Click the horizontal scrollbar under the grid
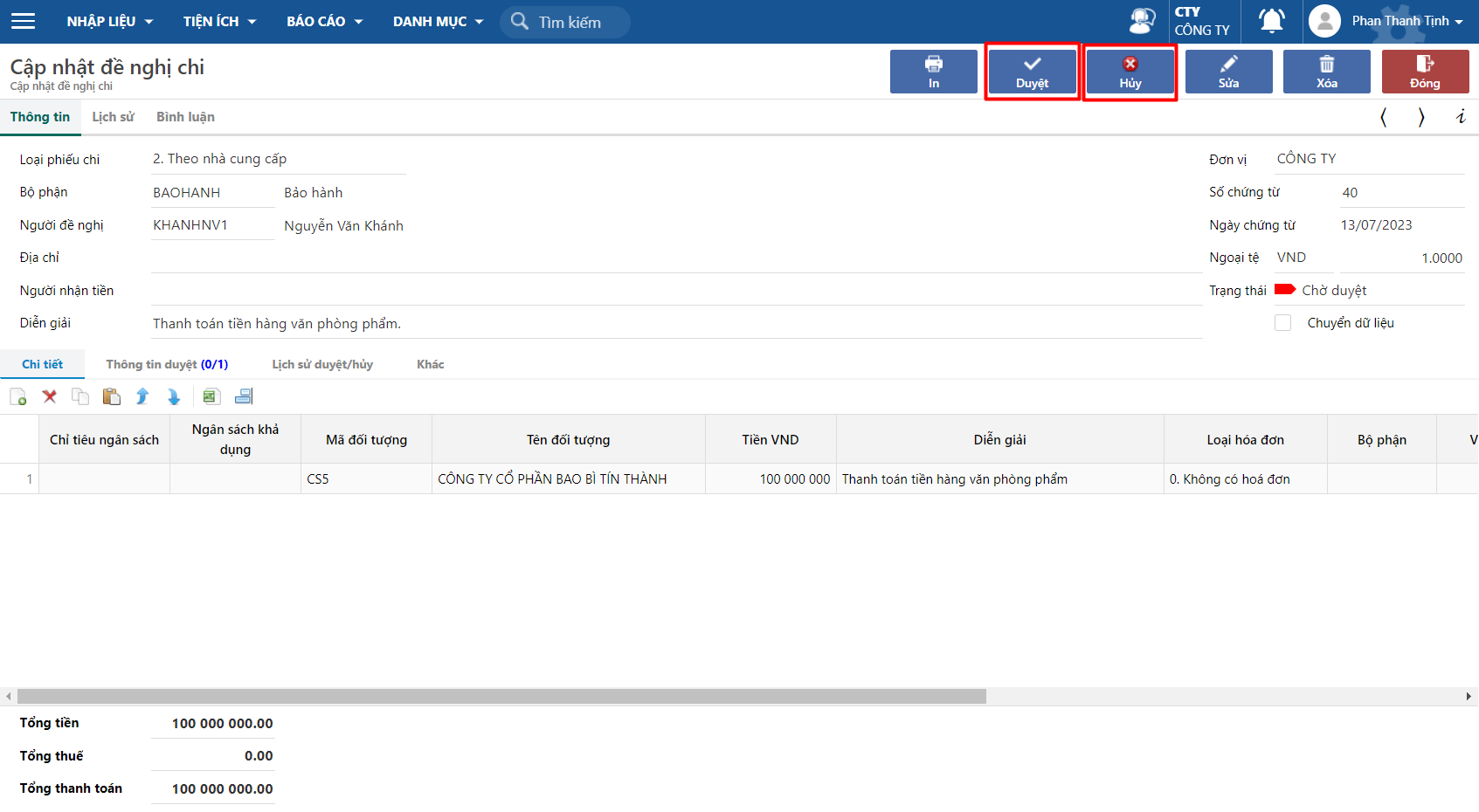1479x812 pixels. point(501,696)
